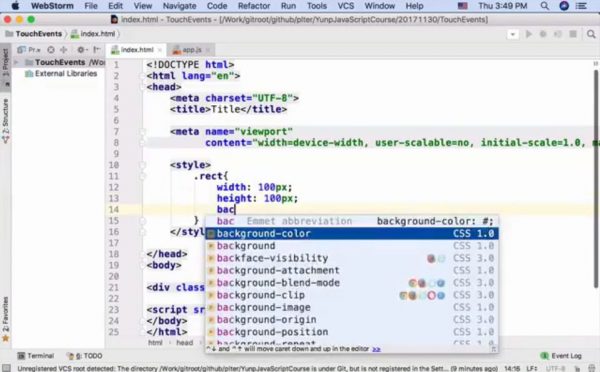Click the Scroll from Source target icon
Image resolution: width=600 pixels, height=372 pixels.
coord(51,50)
